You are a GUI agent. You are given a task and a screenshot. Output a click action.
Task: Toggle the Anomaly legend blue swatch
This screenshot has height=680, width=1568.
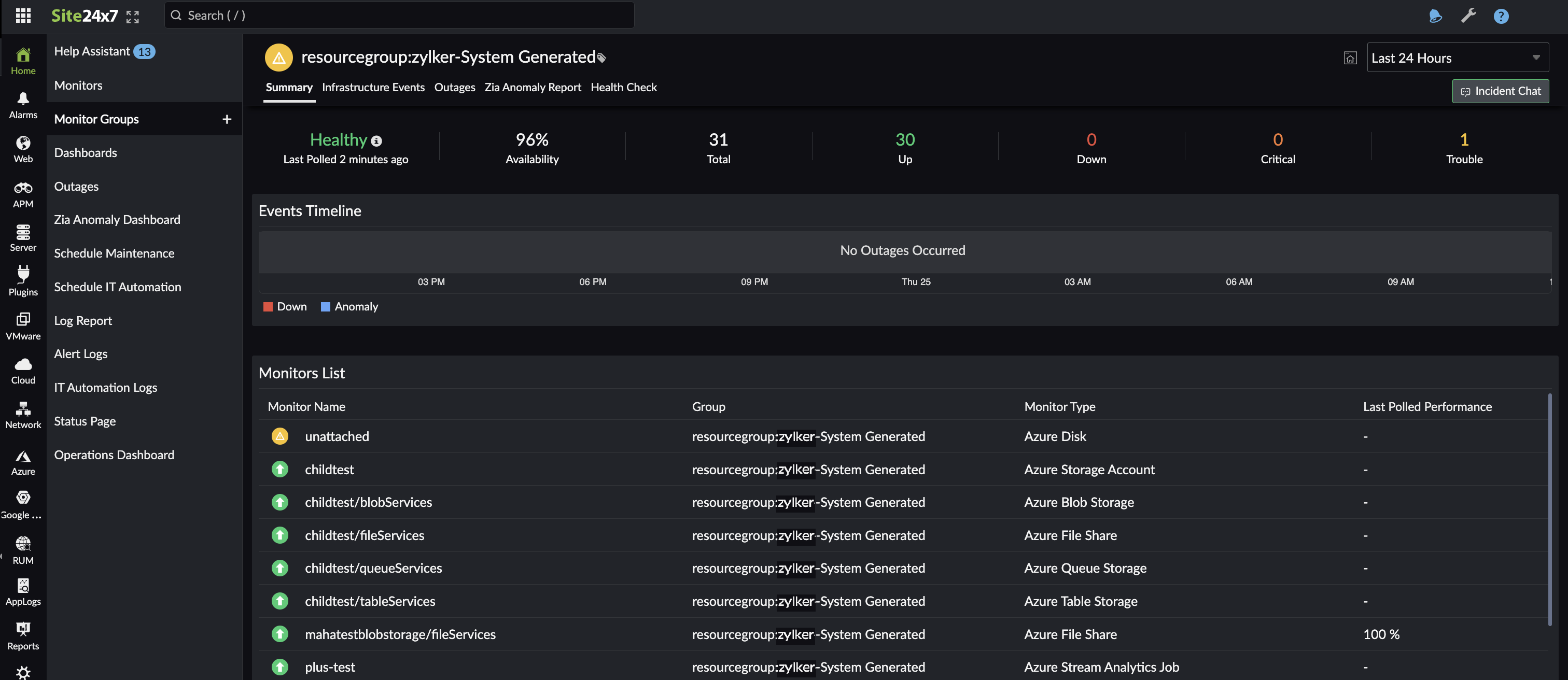(326, 306)
